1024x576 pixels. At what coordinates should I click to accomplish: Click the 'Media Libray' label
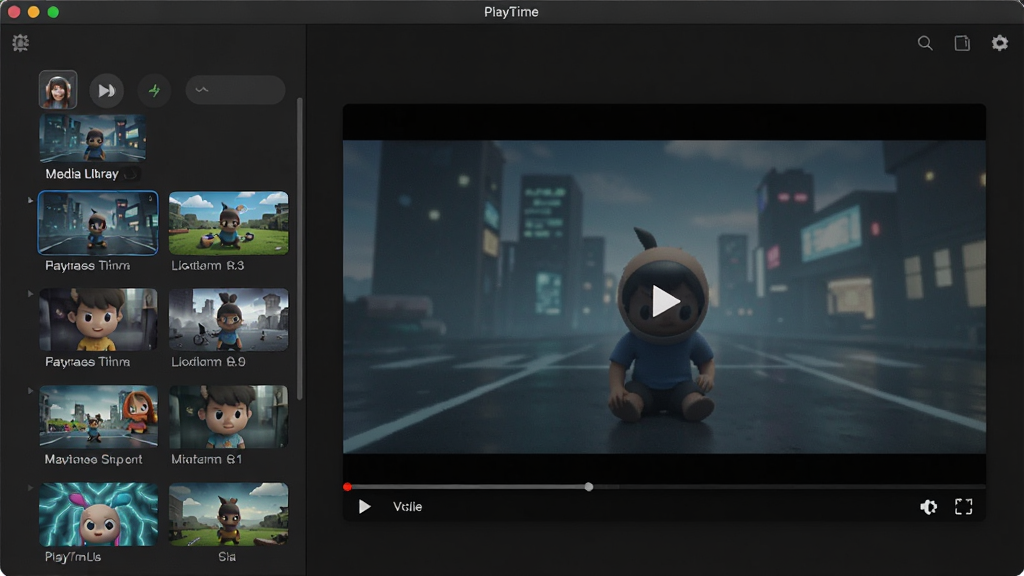[82, 174]
